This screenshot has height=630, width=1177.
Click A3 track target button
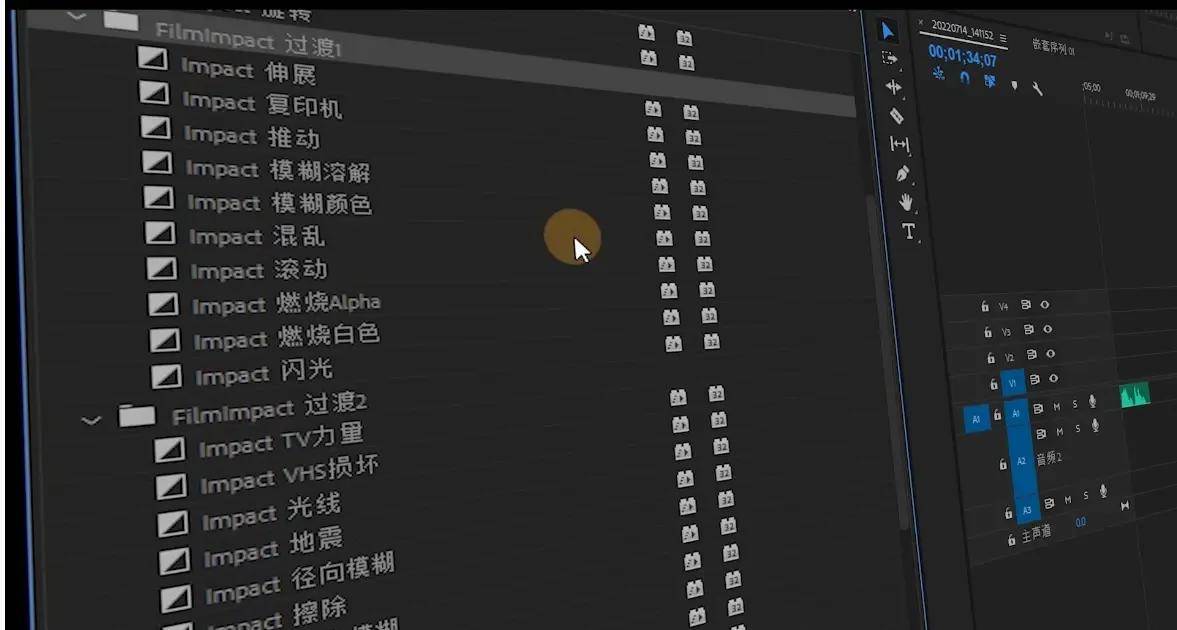click(x=1027, y=510)
